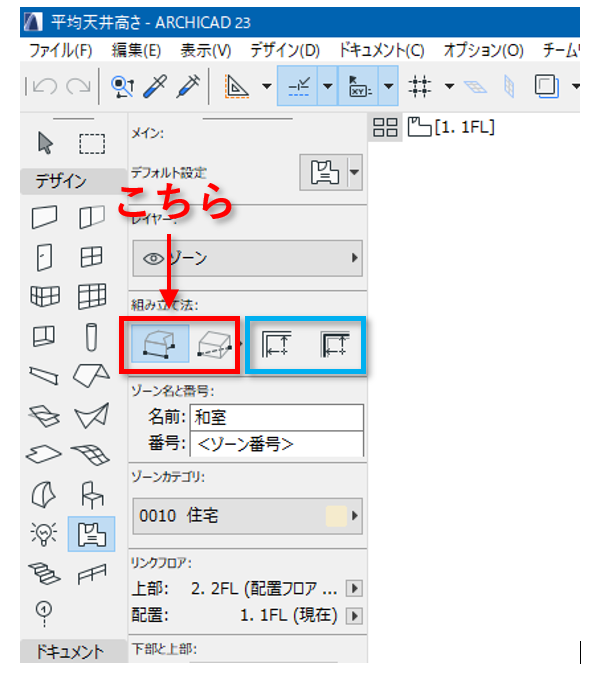This screenshot has width=612, height=679.
Task: Click the Measure ruler tool icon
Action: click(x=236, y=86)
